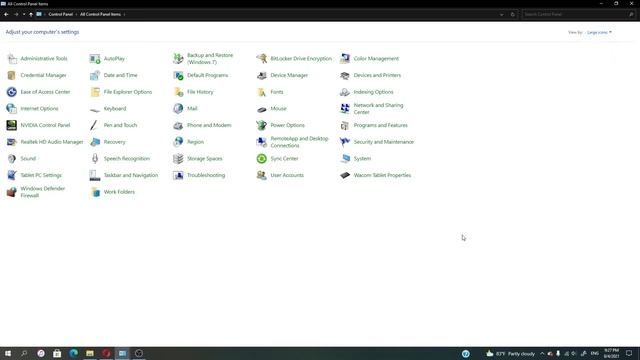Open RemoteApp and Desktop Connections icon
The width and height of the screenshot is (640, 360).
coord(262,142)
